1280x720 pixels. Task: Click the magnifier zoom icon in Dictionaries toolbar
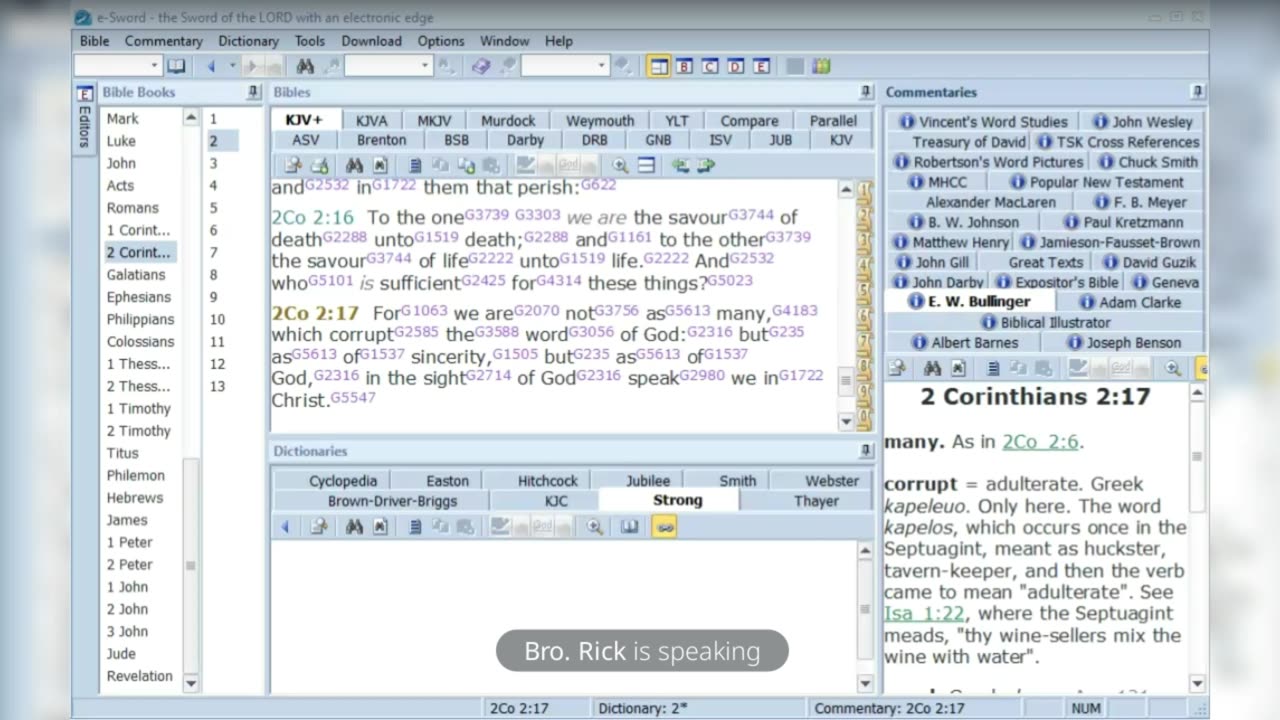pos(595,526)
